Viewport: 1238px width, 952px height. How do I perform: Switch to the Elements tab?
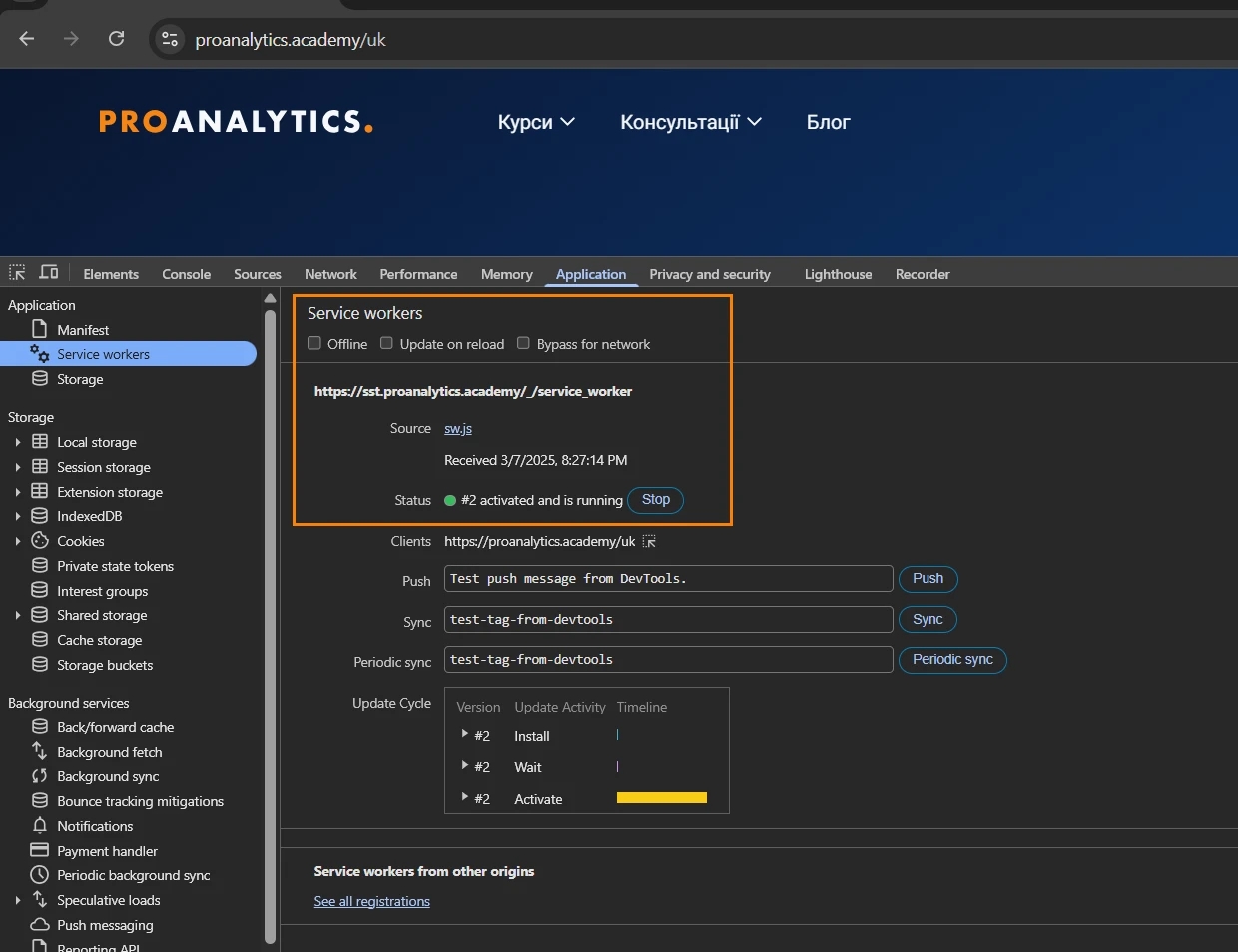pyautogui.click(x=111, y=274)
